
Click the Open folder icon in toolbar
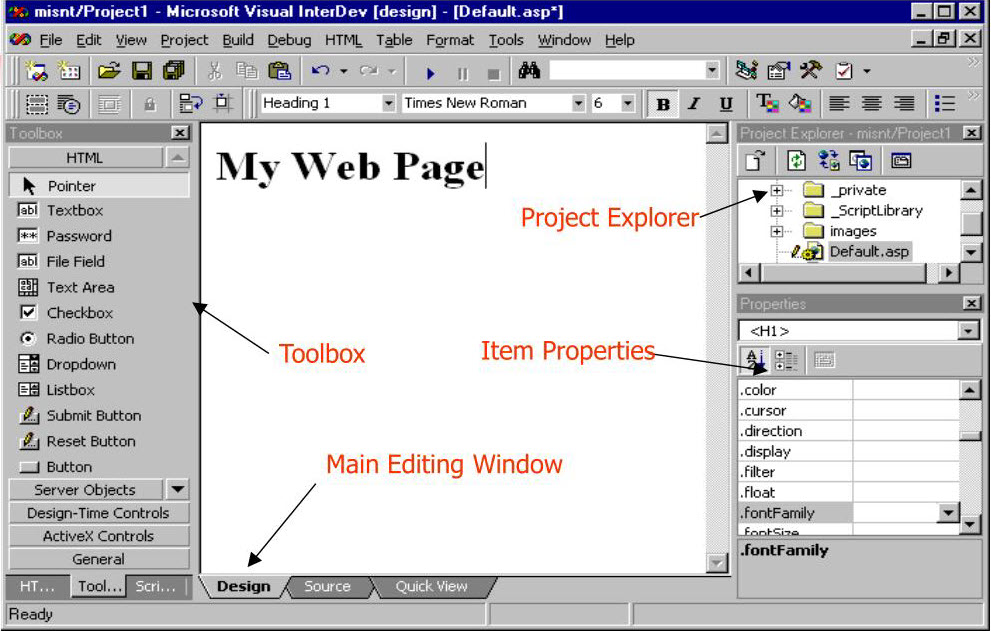110,71
